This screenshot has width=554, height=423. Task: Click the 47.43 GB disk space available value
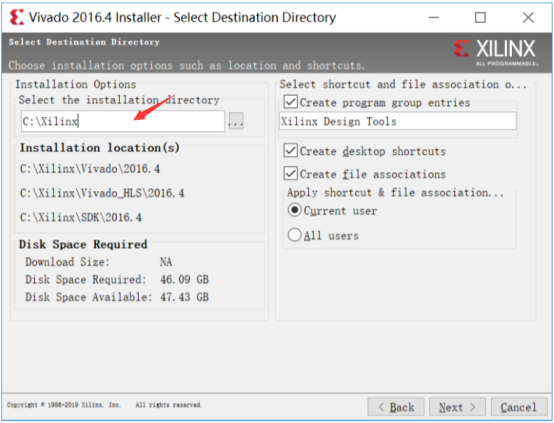pyautogui.click(x=184, y=297)
